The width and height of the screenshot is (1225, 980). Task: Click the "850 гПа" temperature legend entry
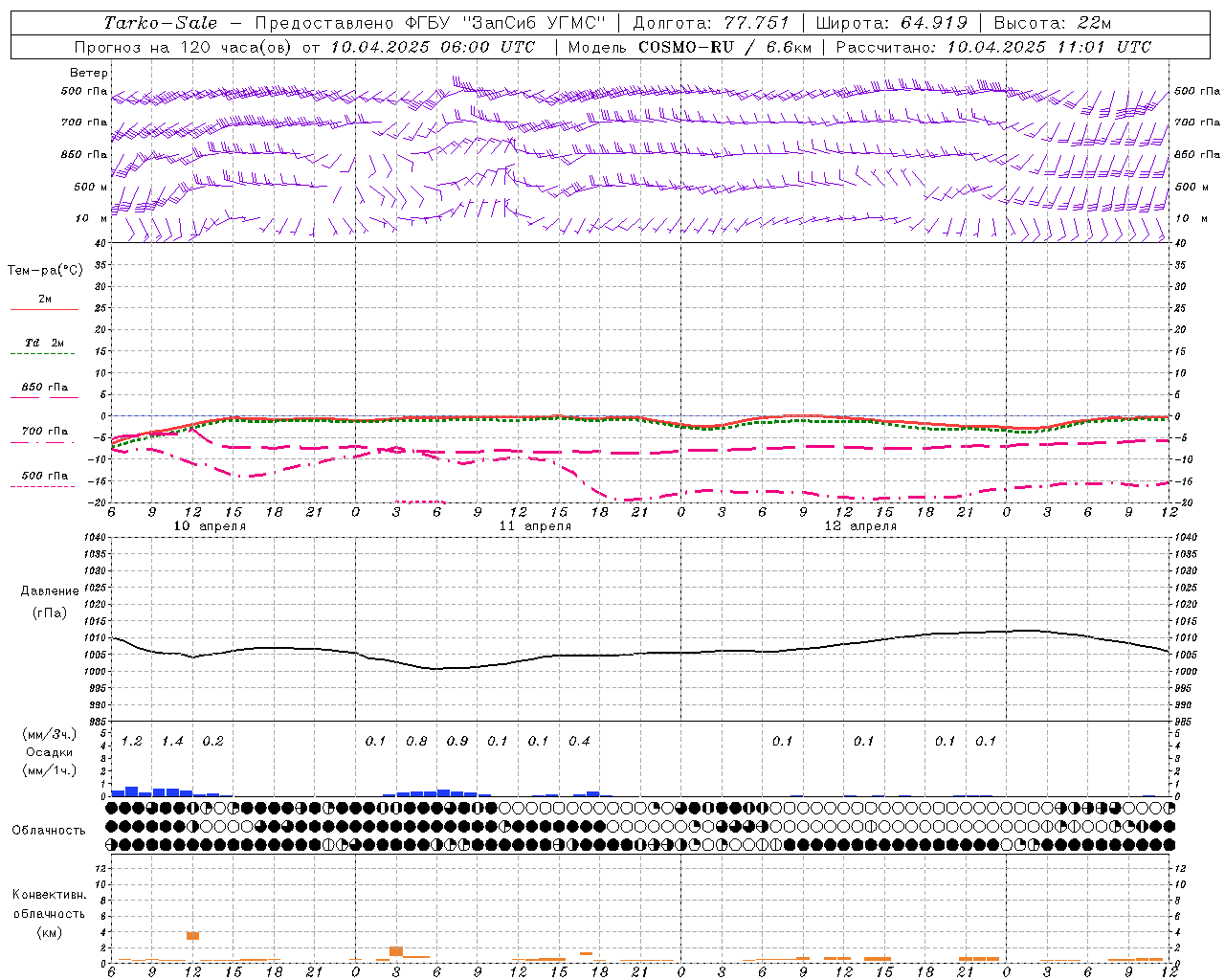(x=45, y=388)
